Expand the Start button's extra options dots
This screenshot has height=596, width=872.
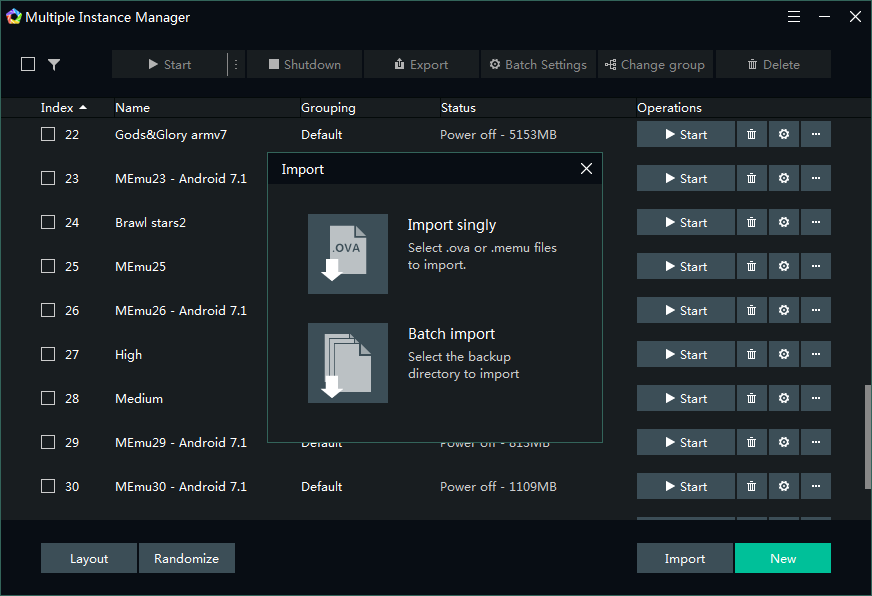click(x=236, y=65)
